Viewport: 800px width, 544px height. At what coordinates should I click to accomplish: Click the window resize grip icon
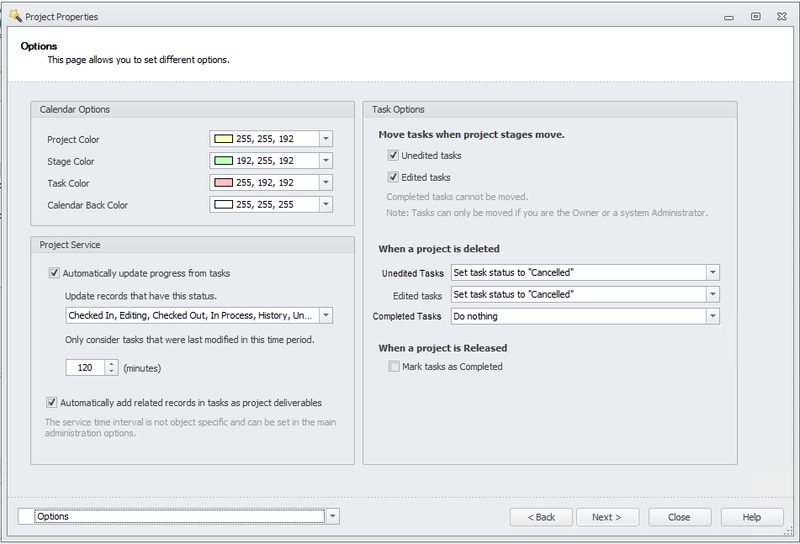pyautogui.click(x=789, y=531)
